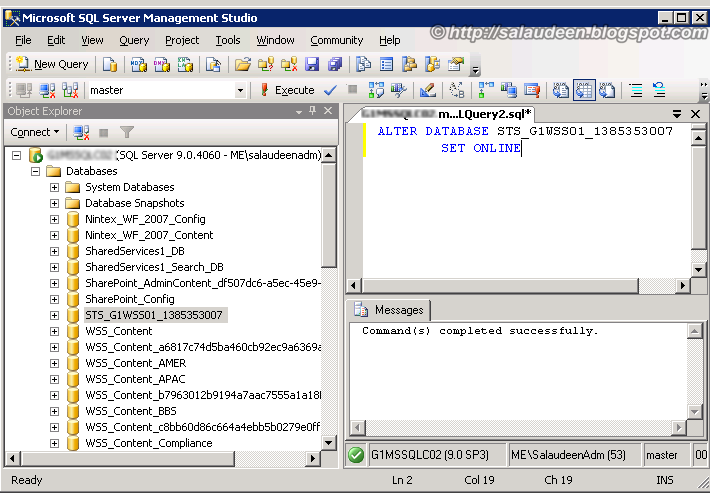Save the current query with disk icon
Image resolution: width=710 pixels, height=493 pixels.
[x=312, y=65]
